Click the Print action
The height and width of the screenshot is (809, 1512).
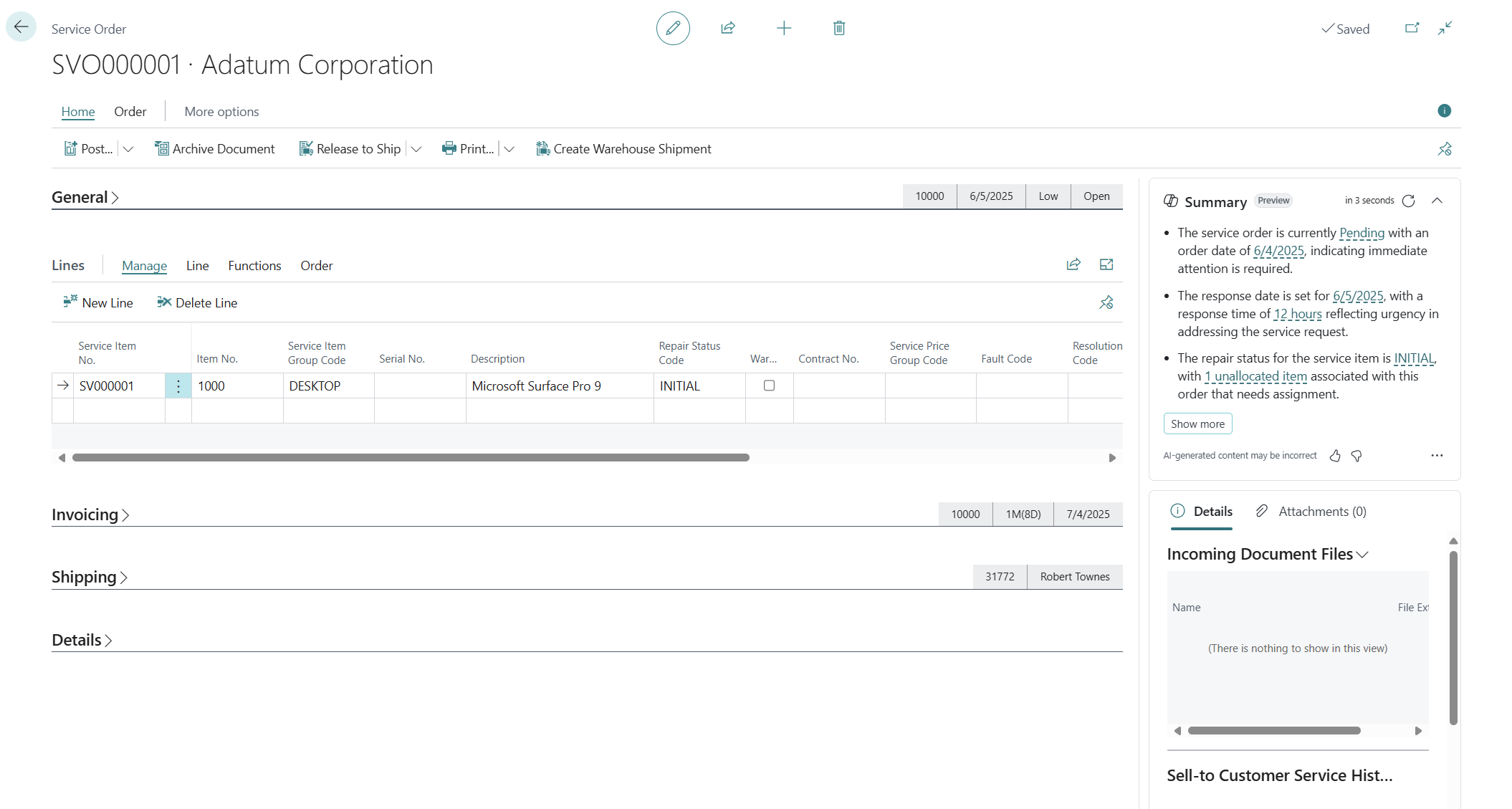[x=468, y=148]
